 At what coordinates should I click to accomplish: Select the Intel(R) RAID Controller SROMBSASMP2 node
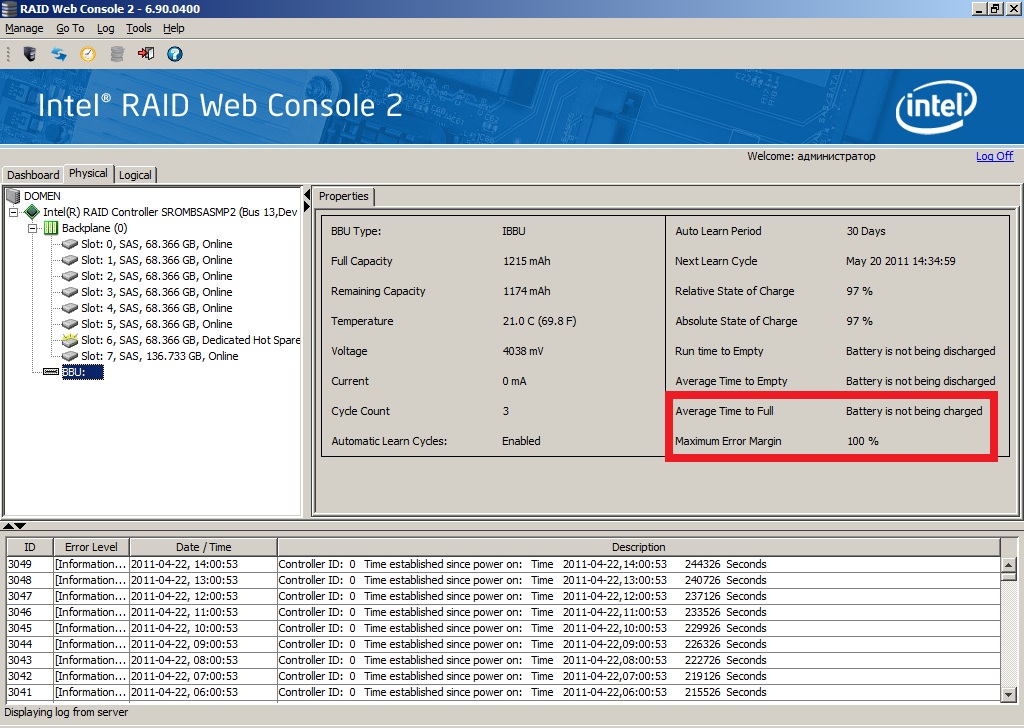click(170, 212)
